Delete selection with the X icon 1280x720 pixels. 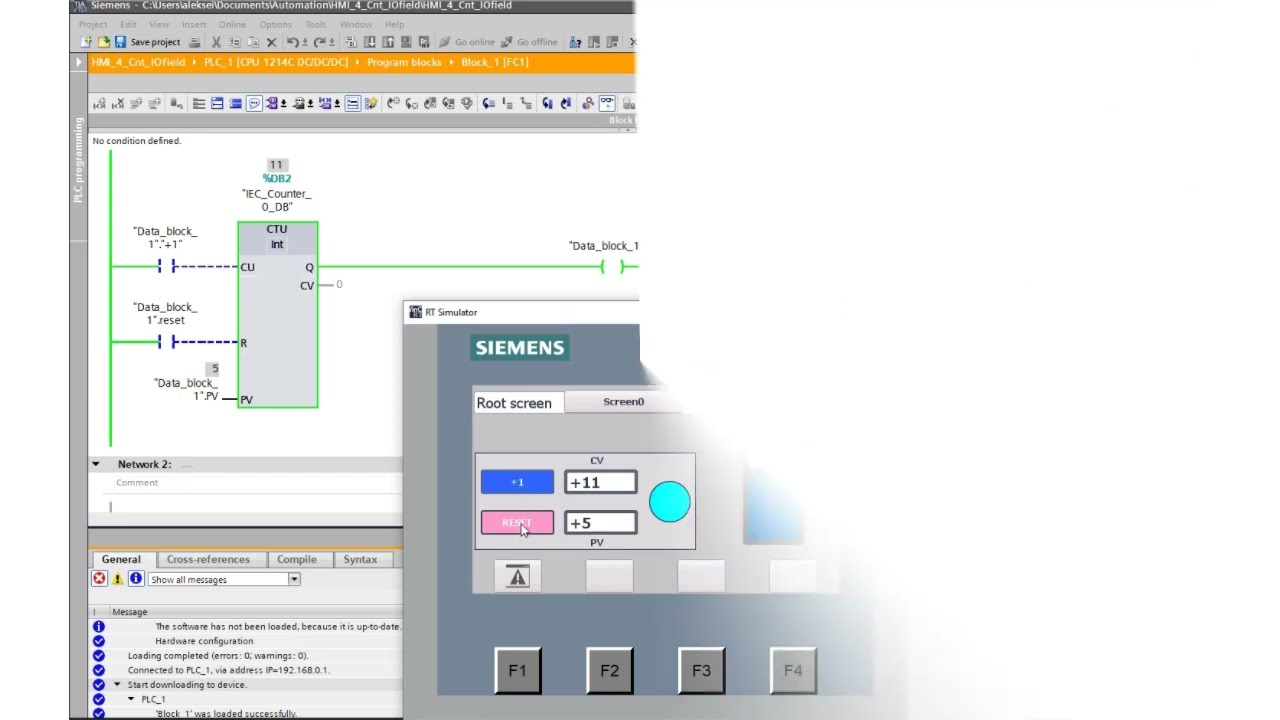pos(271,42)
